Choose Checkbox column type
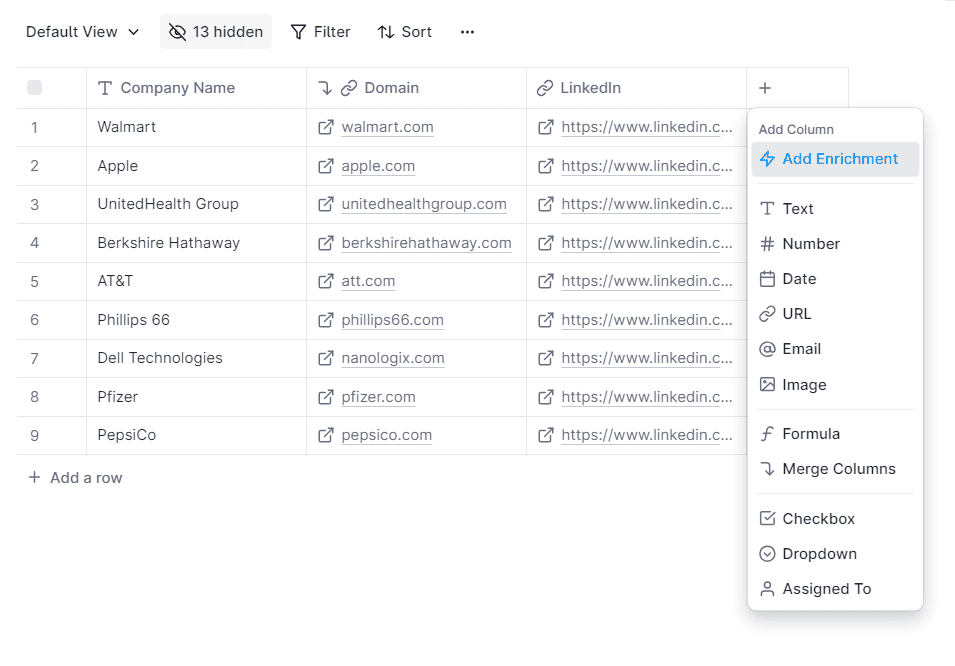Screen dimensions: 955x666 click(x=818, y=519)
